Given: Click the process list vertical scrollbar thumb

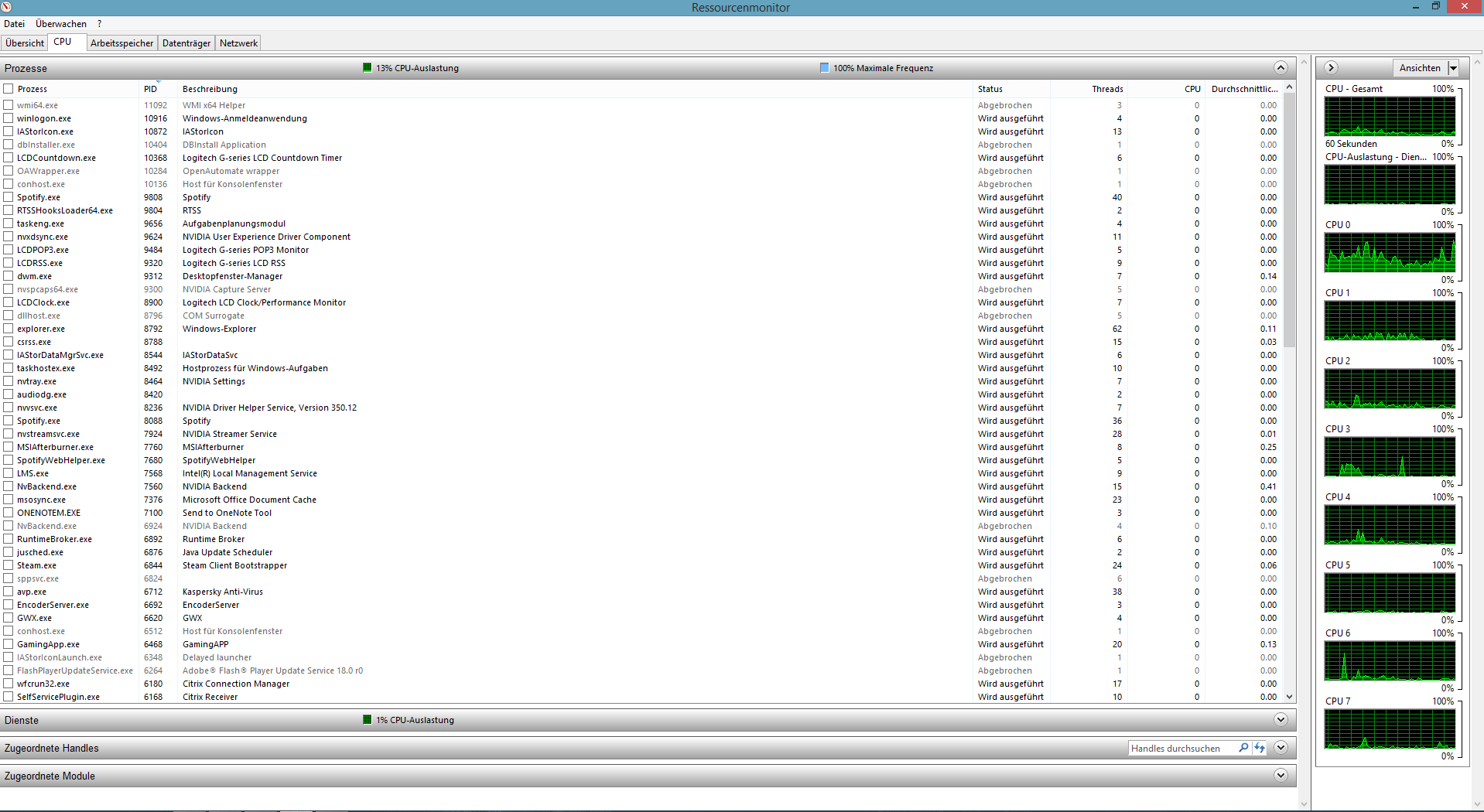Looking at the screenshot, I should (1289, 220).
